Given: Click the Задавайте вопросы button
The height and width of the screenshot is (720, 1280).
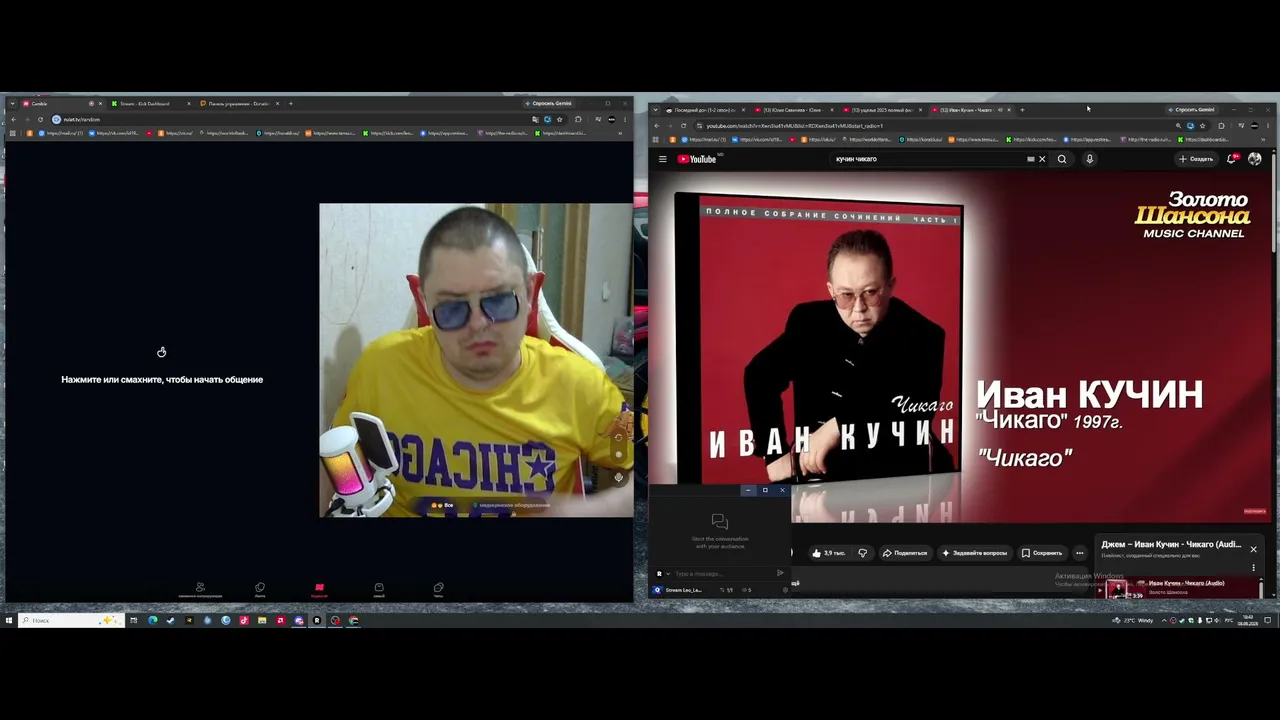Looking at the screenshot, I should tap(975, 553).
